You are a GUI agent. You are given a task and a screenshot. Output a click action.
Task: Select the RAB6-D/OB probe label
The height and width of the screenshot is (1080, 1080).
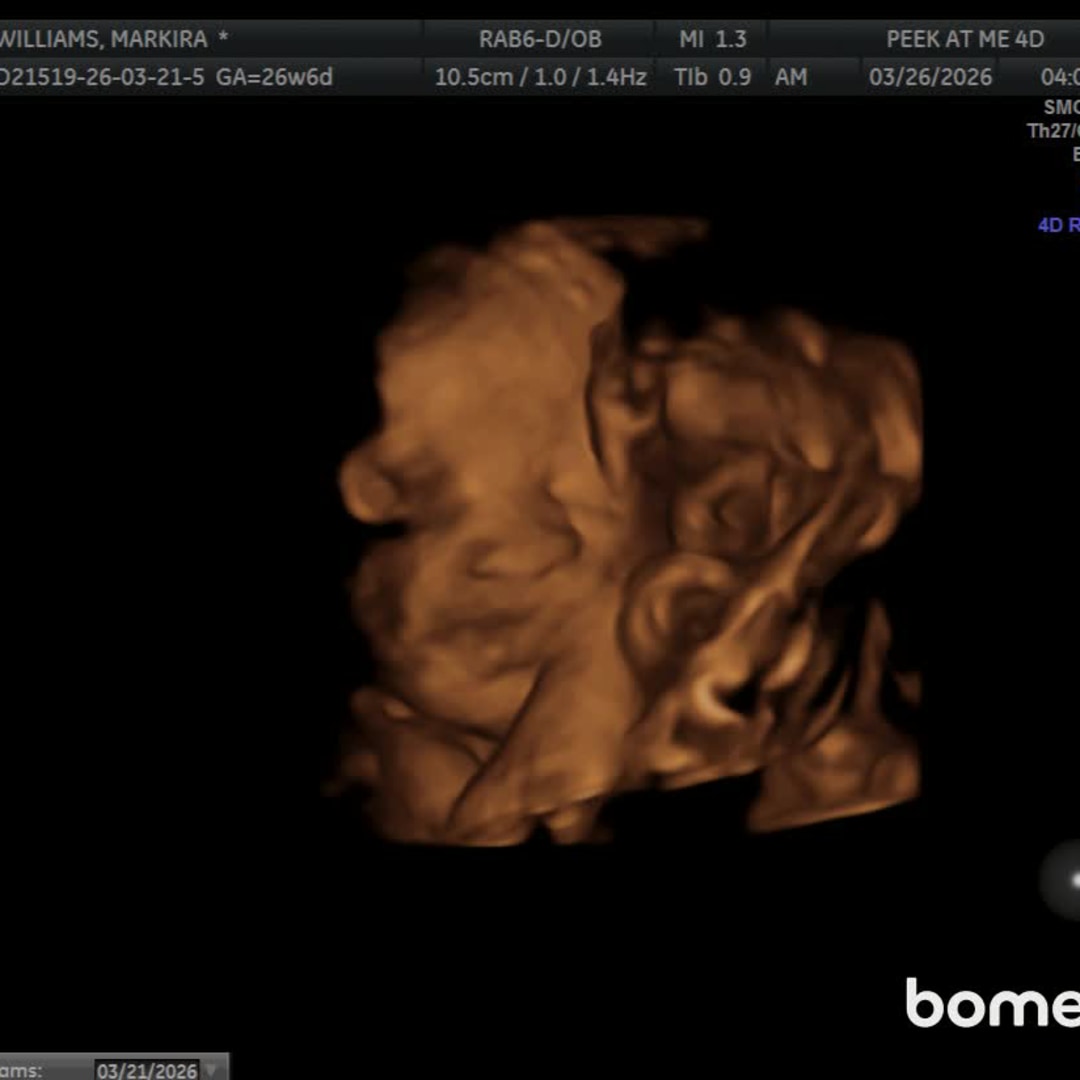tap(538, 39)
